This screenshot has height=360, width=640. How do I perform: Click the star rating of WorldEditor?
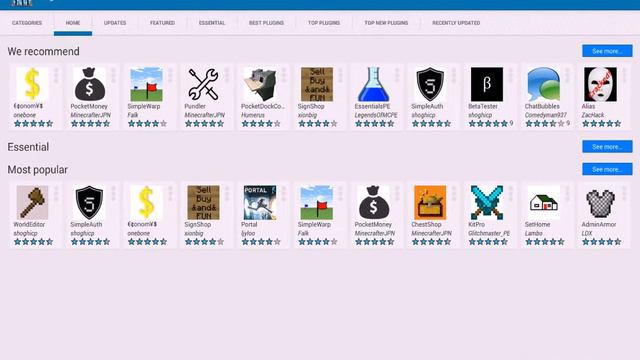coord(33,242)
